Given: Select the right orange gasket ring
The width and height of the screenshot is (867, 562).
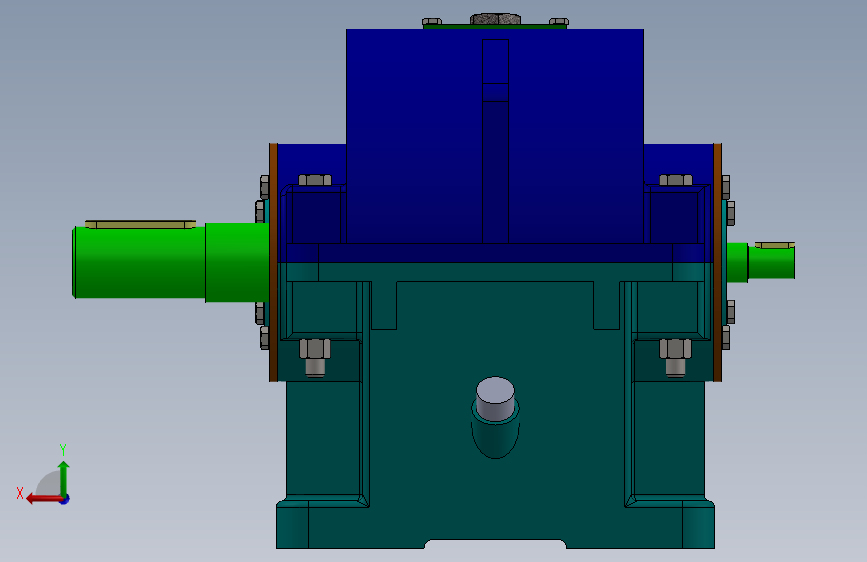Looking at the screenshot, I should point(718,262).
